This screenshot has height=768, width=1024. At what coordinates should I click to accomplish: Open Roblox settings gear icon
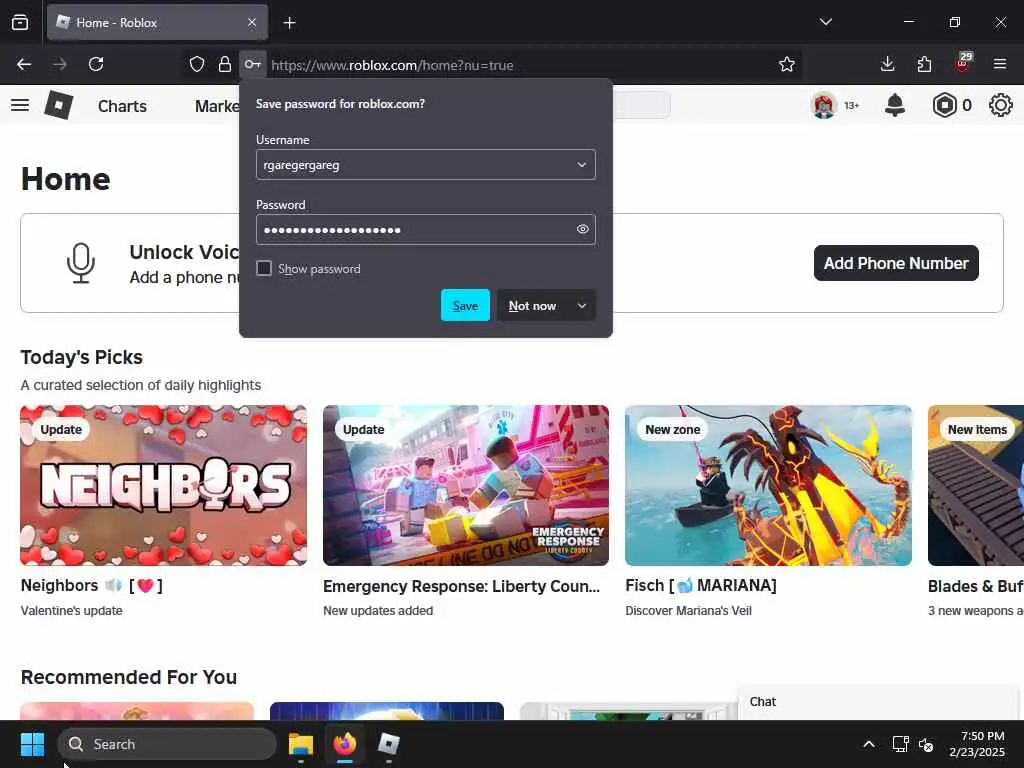[x=1000, y=105]
